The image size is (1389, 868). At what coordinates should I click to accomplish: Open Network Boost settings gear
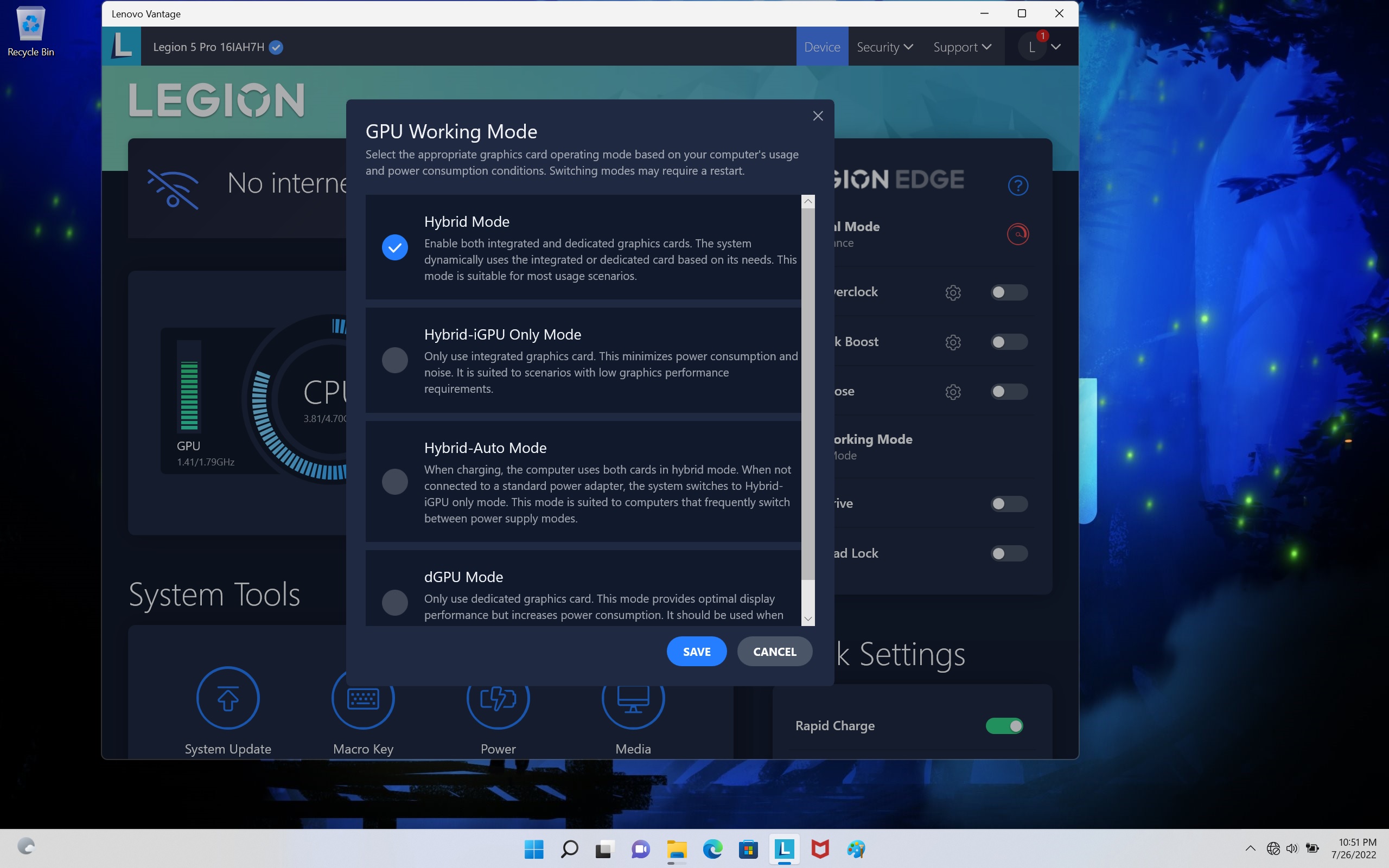click(x=953, y=342)
